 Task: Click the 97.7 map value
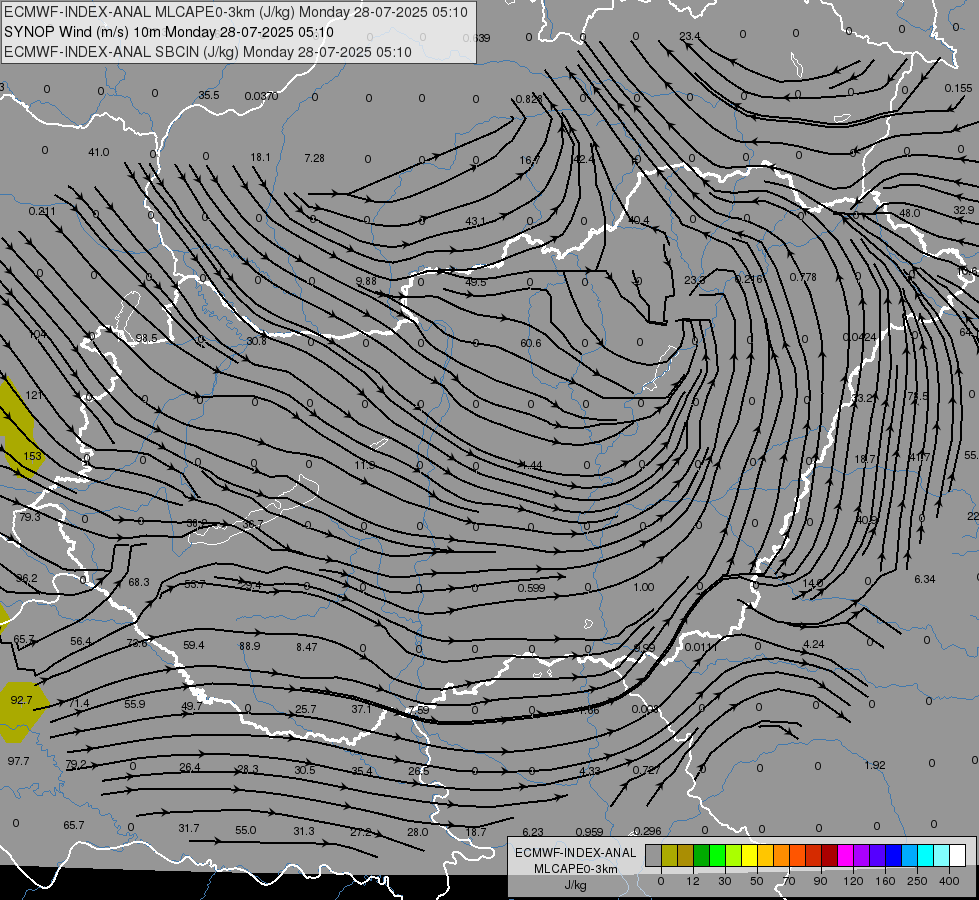click(x=18, y=761)
